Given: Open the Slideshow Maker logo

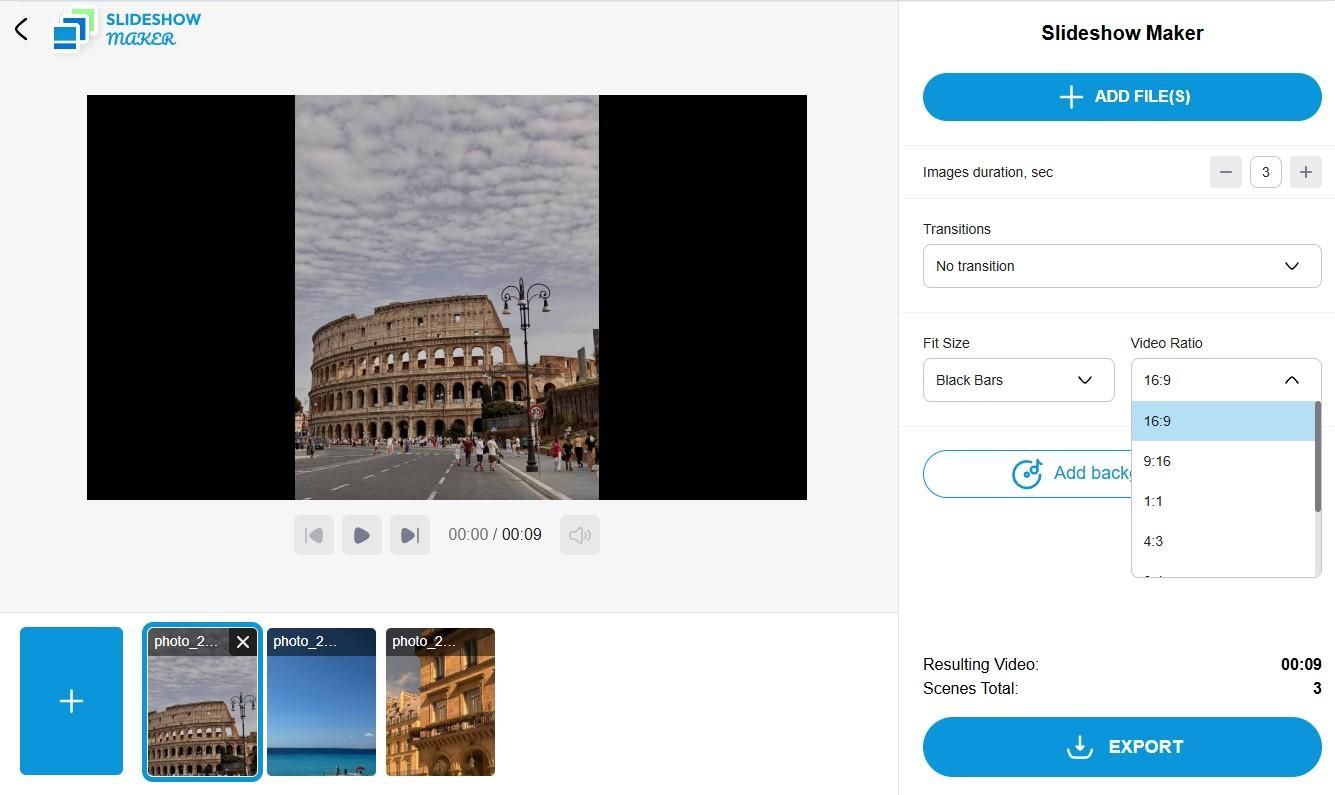Looking at the screenshot, I should (x=127, y=29).
